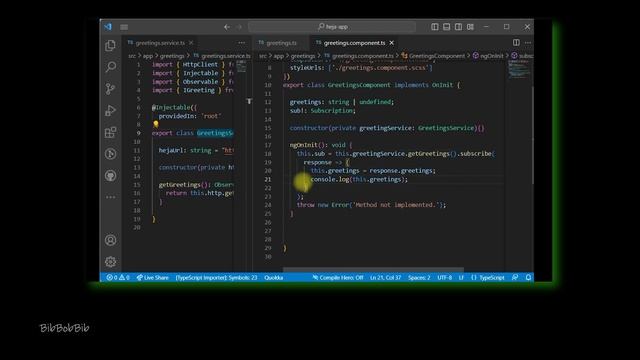Click the right editor minimap
Image resolution: width=640 pixels, height=360 pixels.
click(519, 69)
